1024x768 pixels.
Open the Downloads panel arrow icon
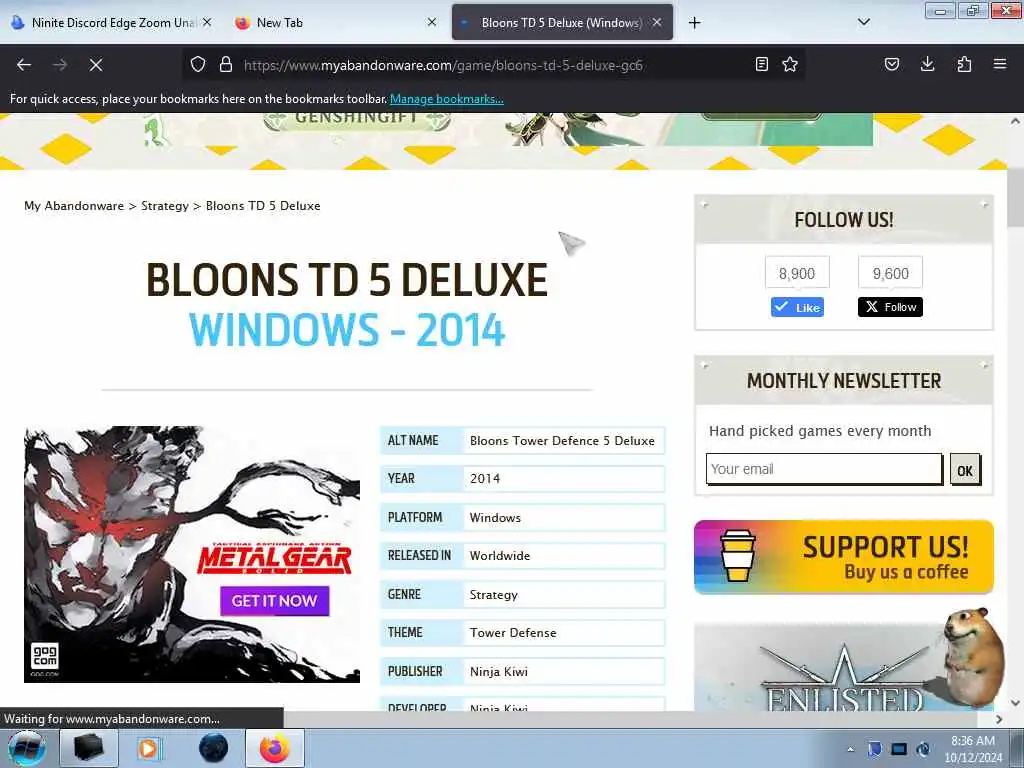[927, 64]
